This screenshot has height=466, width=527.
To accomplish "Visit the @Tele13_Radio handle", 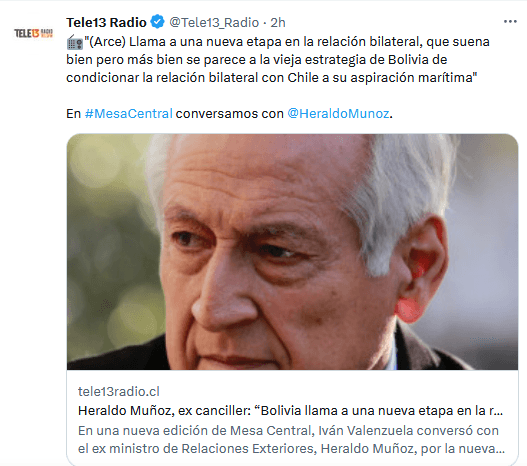I will (x=214, y=23).
